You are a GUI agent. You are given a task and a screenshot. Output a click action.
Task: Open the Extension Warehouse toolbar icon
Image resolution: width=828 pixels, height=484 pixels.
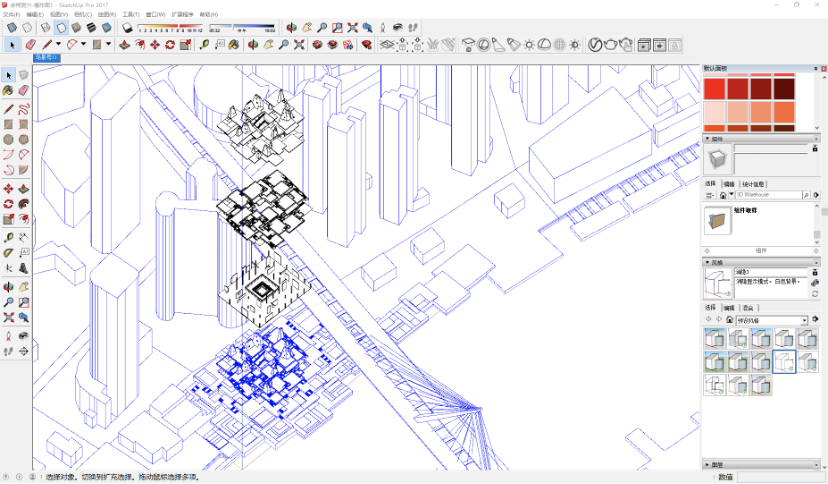[x=333, y=45]
